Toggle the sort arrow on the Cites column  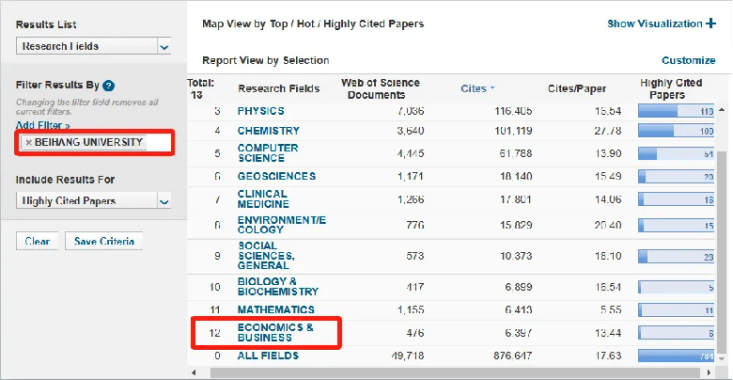492,88
